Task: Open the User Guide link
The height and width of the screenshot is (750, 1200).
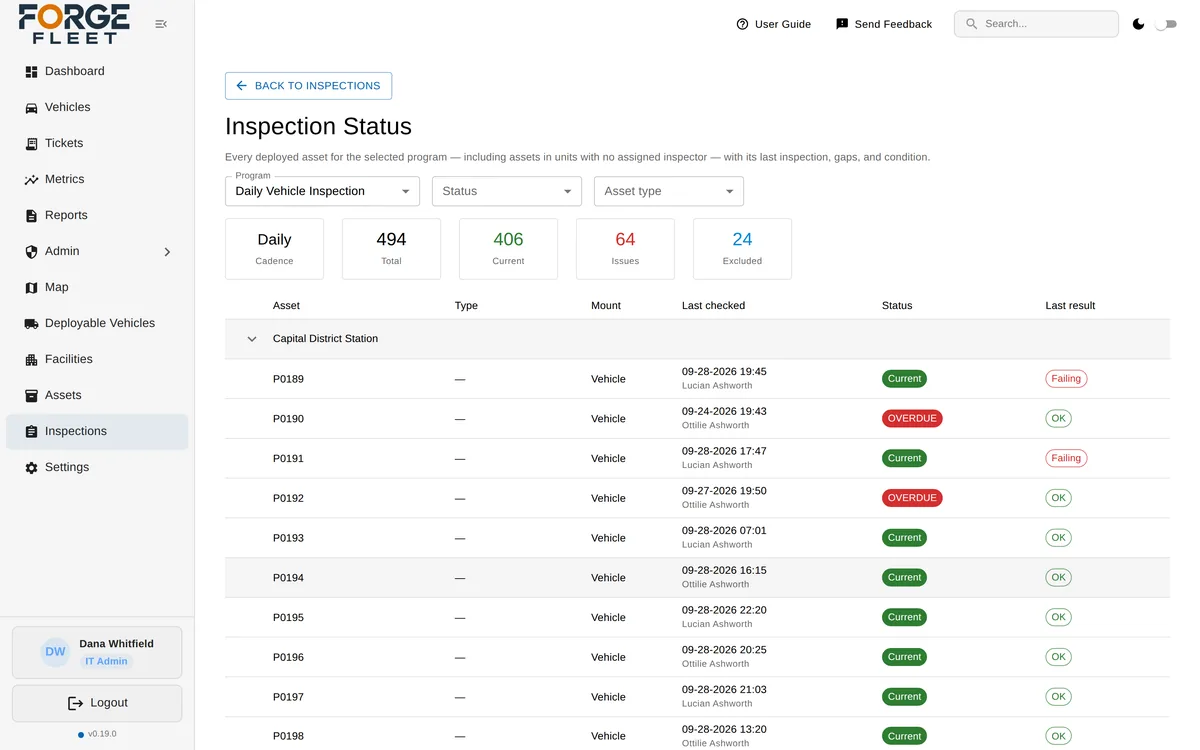Action: pyautogui.click(x=773, y=24)
